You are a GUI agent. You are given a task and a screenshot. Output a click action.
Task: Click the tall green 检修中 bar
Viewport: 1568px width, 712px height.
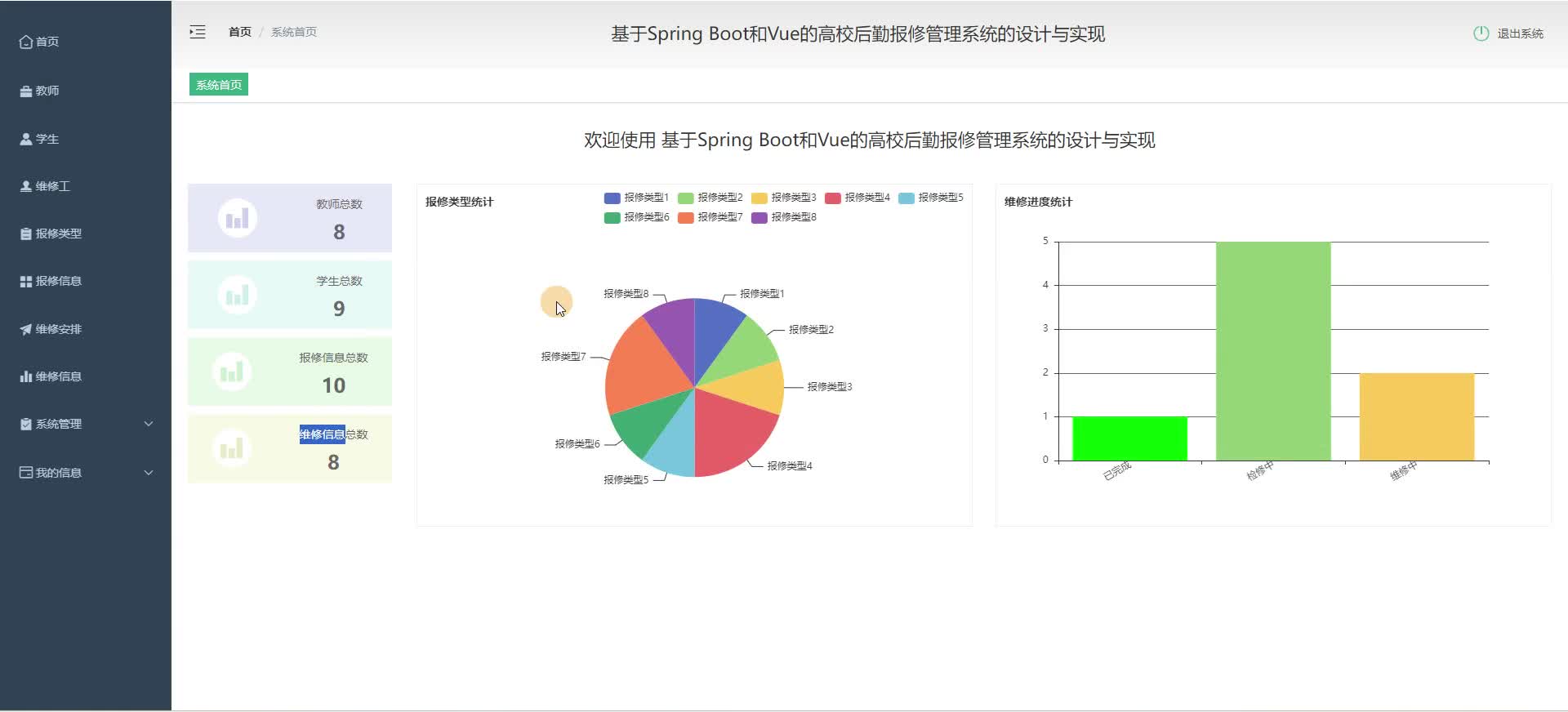point(1273,351)
